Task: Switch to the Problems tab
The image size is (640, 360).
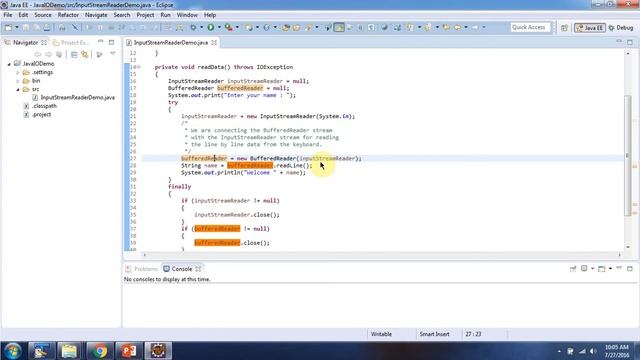Action: 142,269
